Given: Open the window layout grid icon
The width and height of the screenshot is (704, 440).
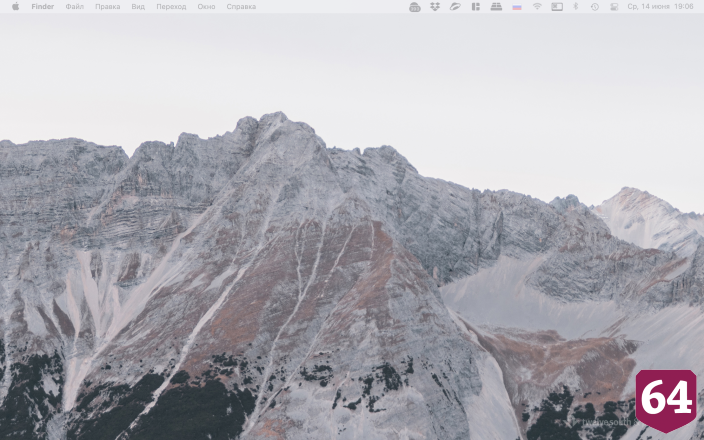Looking at the screenshot, I should tap(476, 6).
